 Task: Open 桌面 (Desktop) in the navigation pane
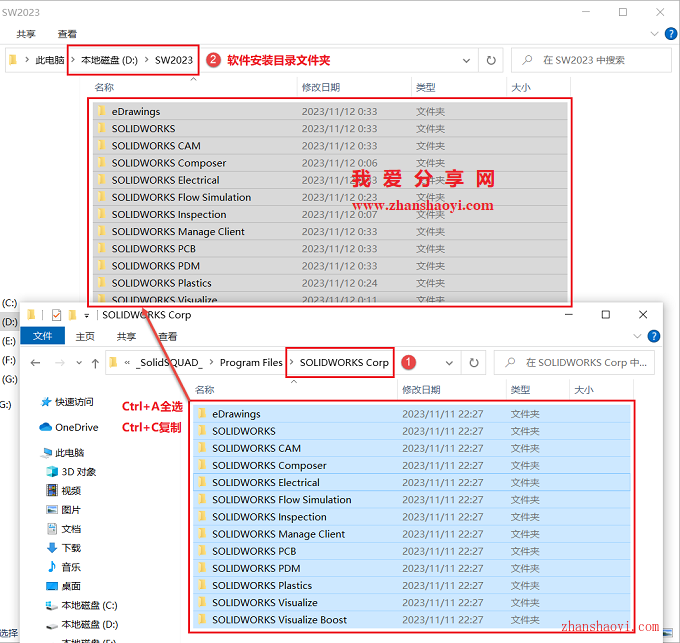click(64, 586)
